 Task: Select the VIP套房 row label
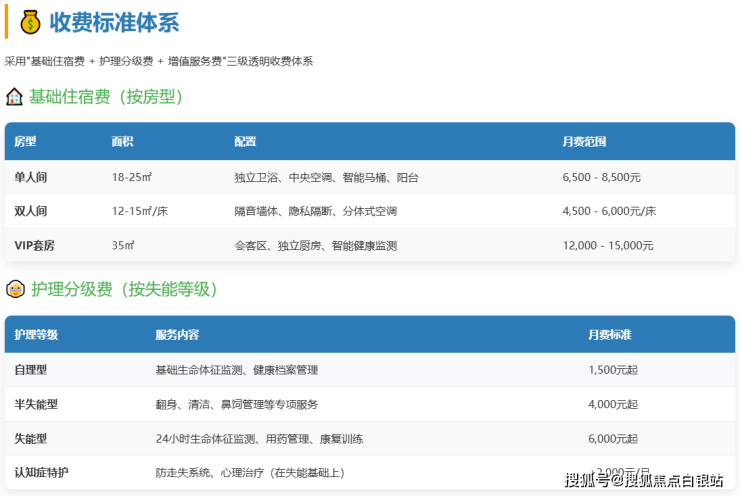(x=34, y=245)
